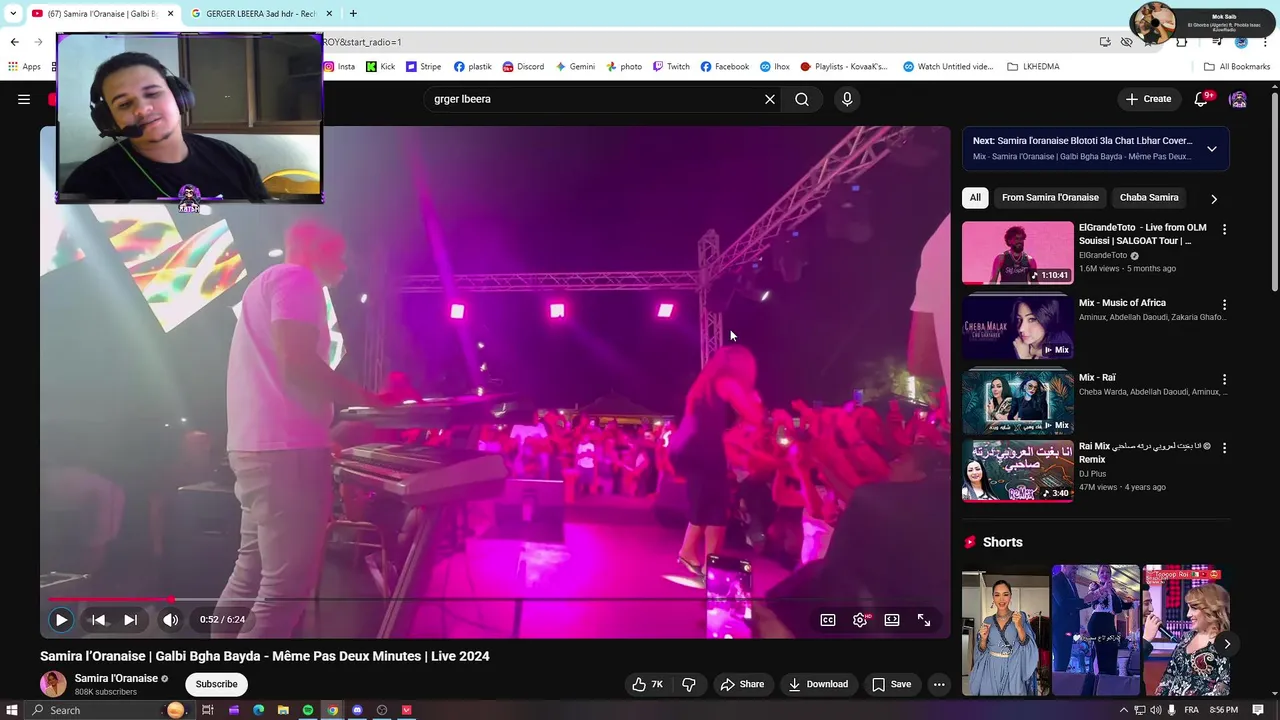
Task: Save the video to a playlist
Action: [891, 684]
